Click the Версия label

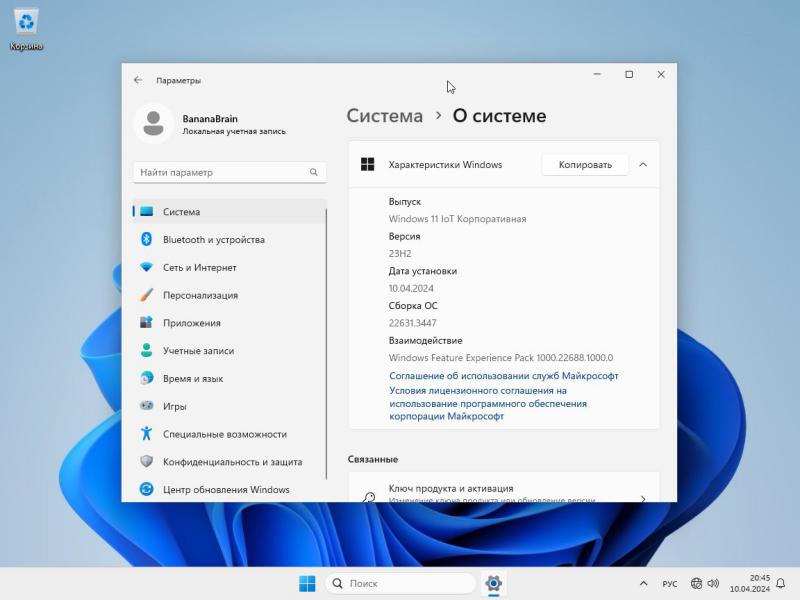click(x=405, y=236)
